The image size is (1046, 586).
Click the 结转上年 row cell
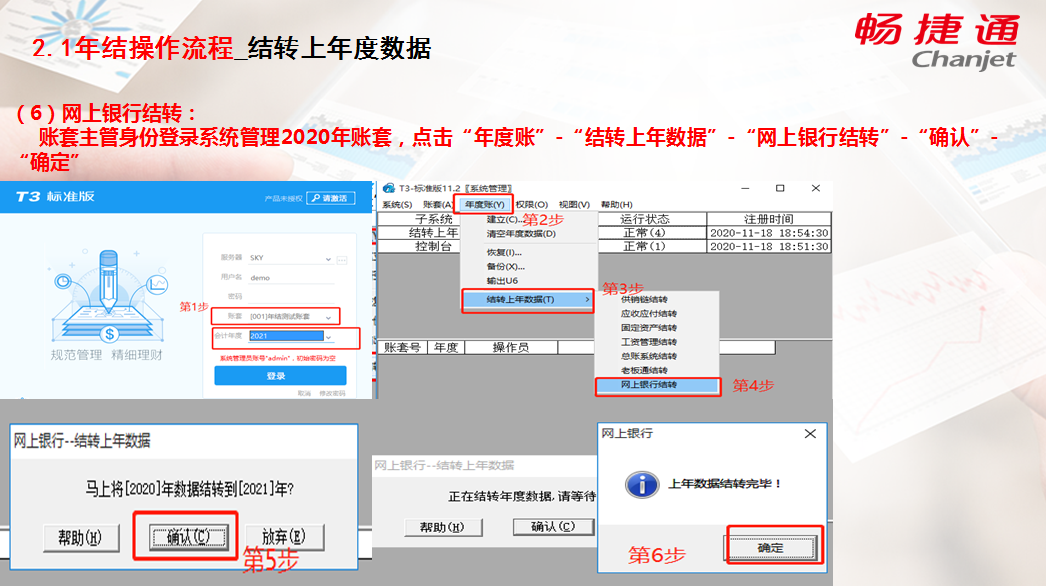(434, 232)
